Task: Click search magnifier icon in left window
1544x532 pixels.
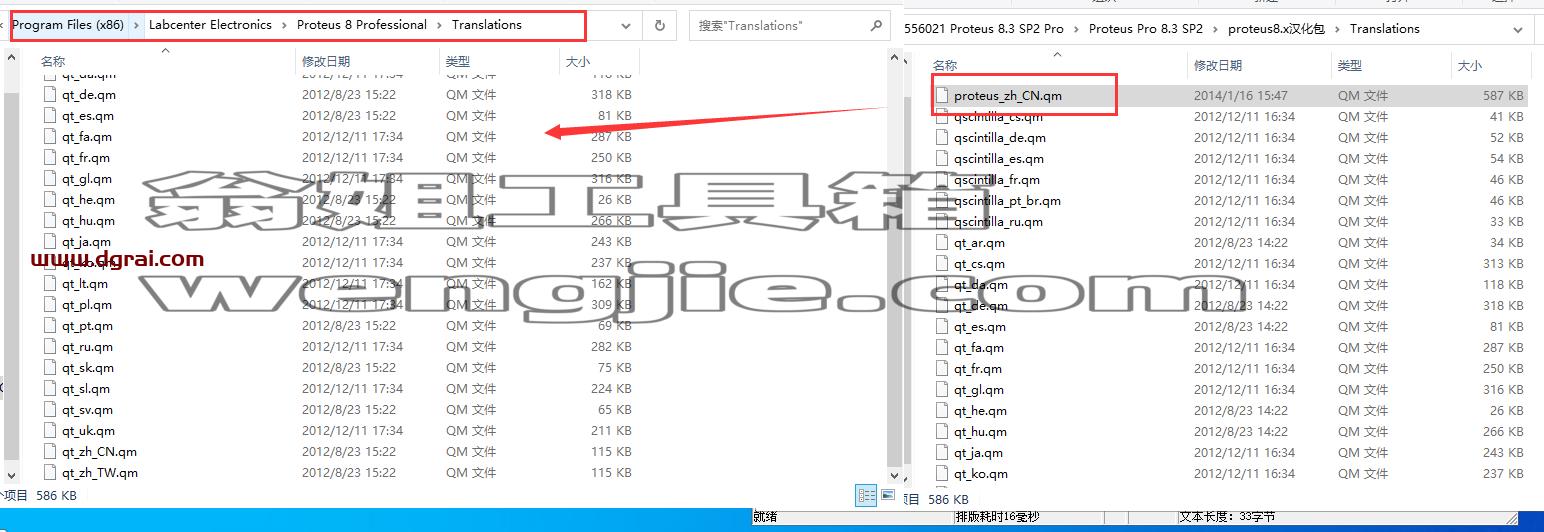Action: pos(876,26)
